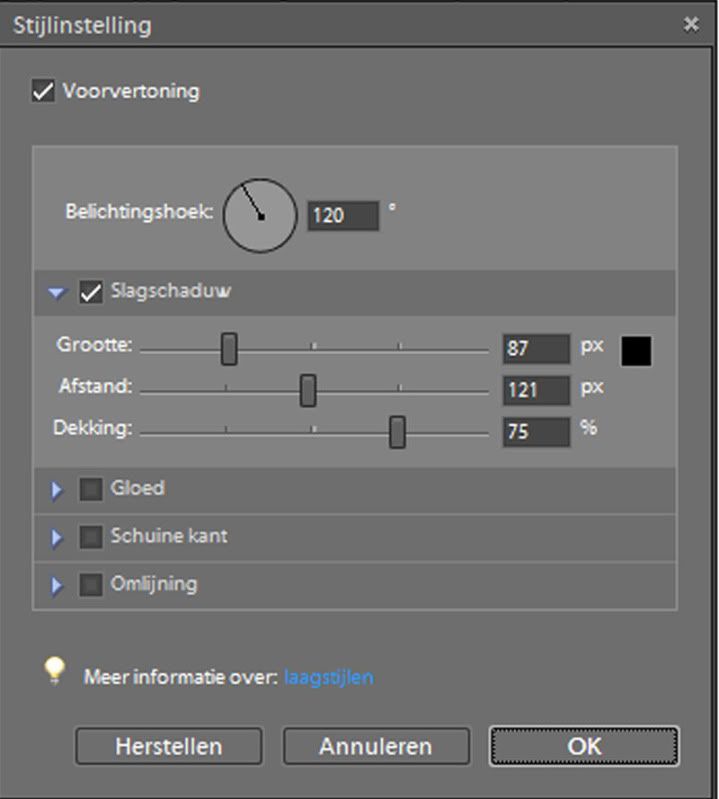Confirm with the OK button
The width and height of the screenshot is (719, 799).
584,747
